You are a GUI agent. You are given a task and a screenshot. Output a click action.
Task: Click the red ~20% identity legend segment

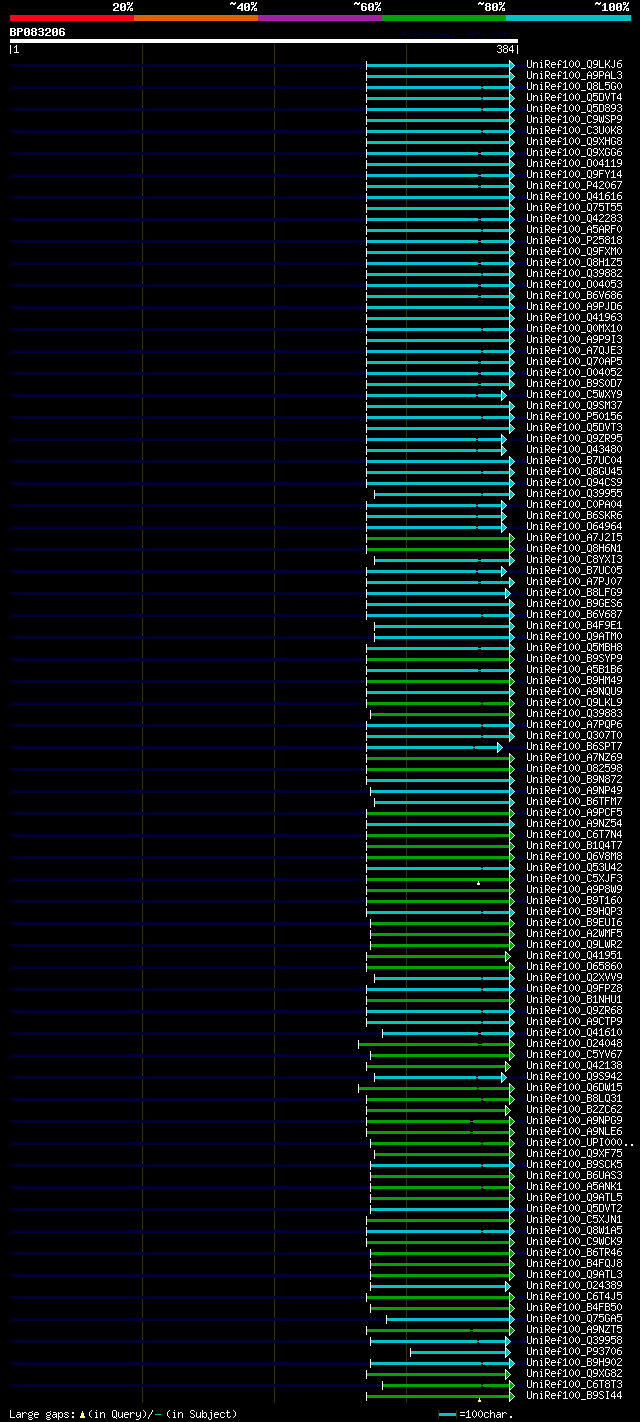pyautogui.click(x=71, y=17)
